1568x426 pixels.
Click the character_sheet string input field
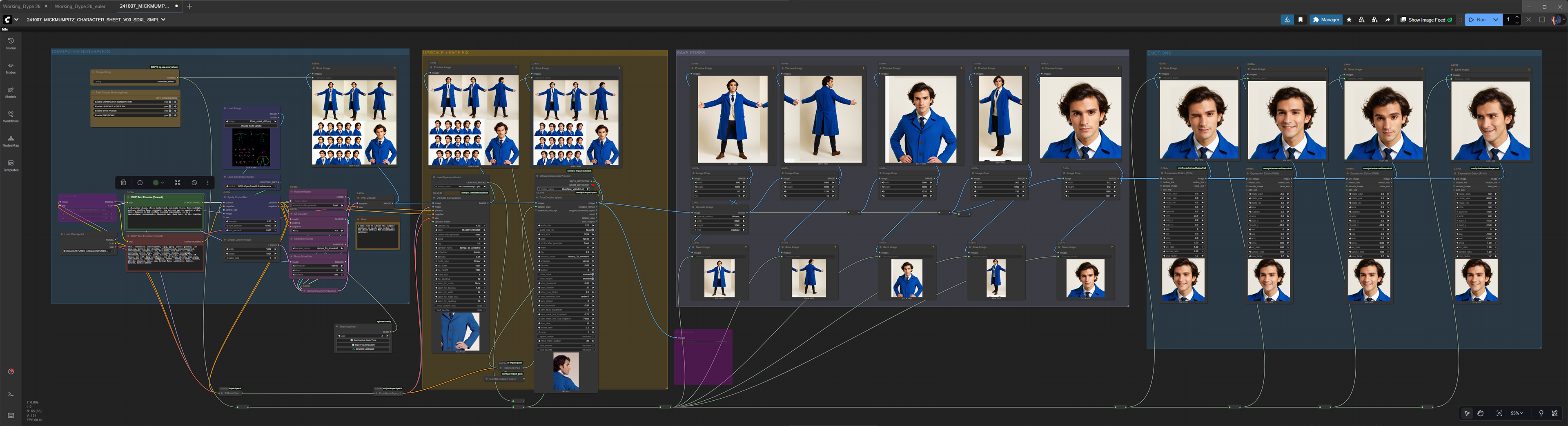pyautogui.click(x=135, y=82)
